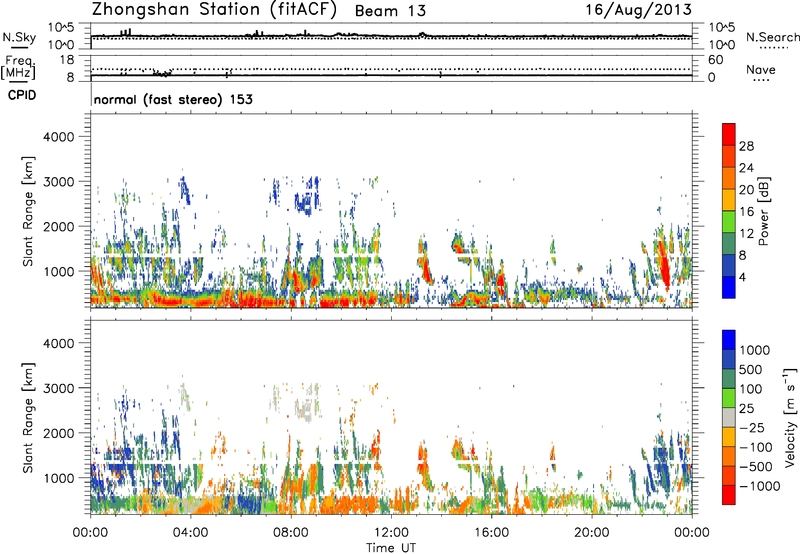Image resolution: width=800 pixels, height=554 pixels.
Task: Click the 'Nave' legend label
Action: point(761,70)
